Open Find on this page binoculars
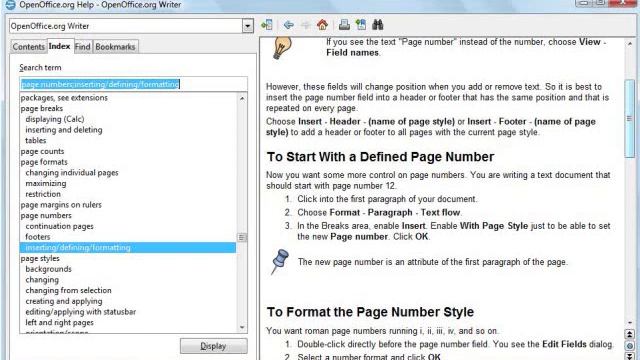Viewport: 640px width, 360px height. coord(378,25)
